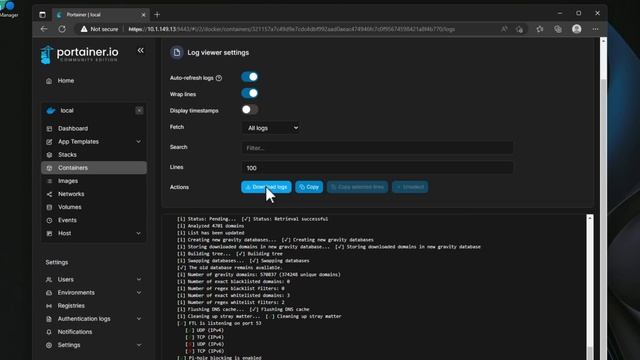Click the App Templates edit icon

click(49, 142)
